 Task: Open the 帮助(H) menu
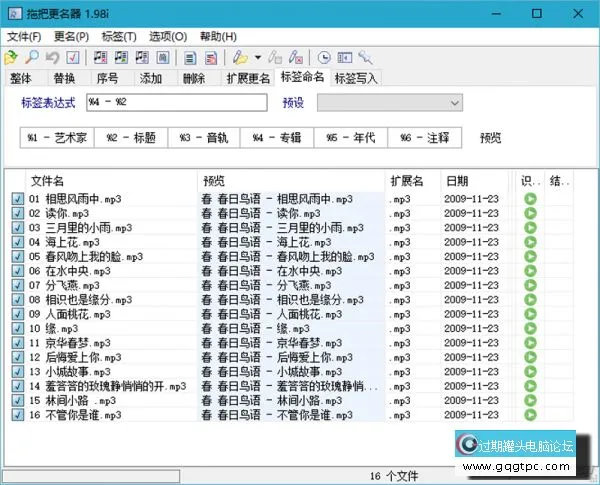218,37
